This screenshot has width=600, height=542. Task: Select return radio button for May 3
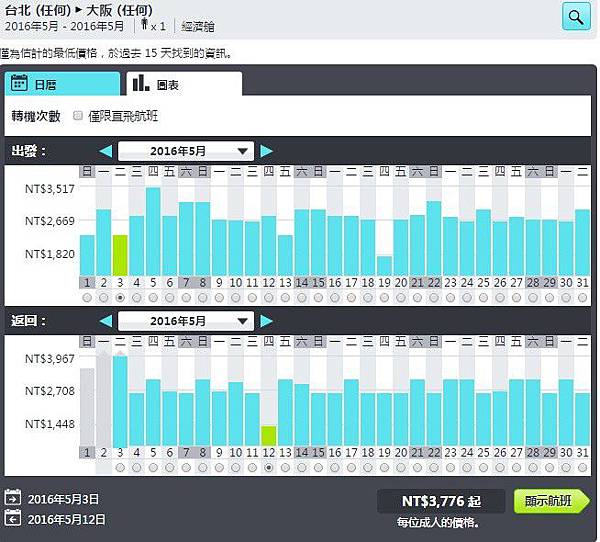(x=120, y=467)
